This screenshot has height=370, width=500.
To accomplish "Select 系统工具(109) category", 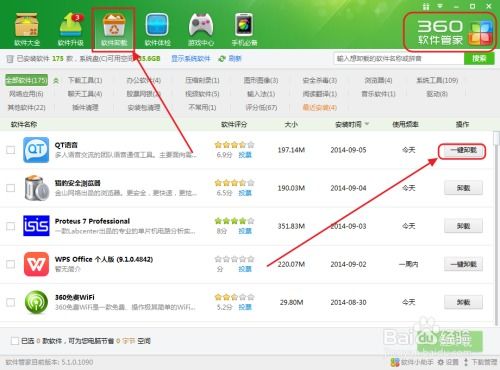I will [437, 80].
